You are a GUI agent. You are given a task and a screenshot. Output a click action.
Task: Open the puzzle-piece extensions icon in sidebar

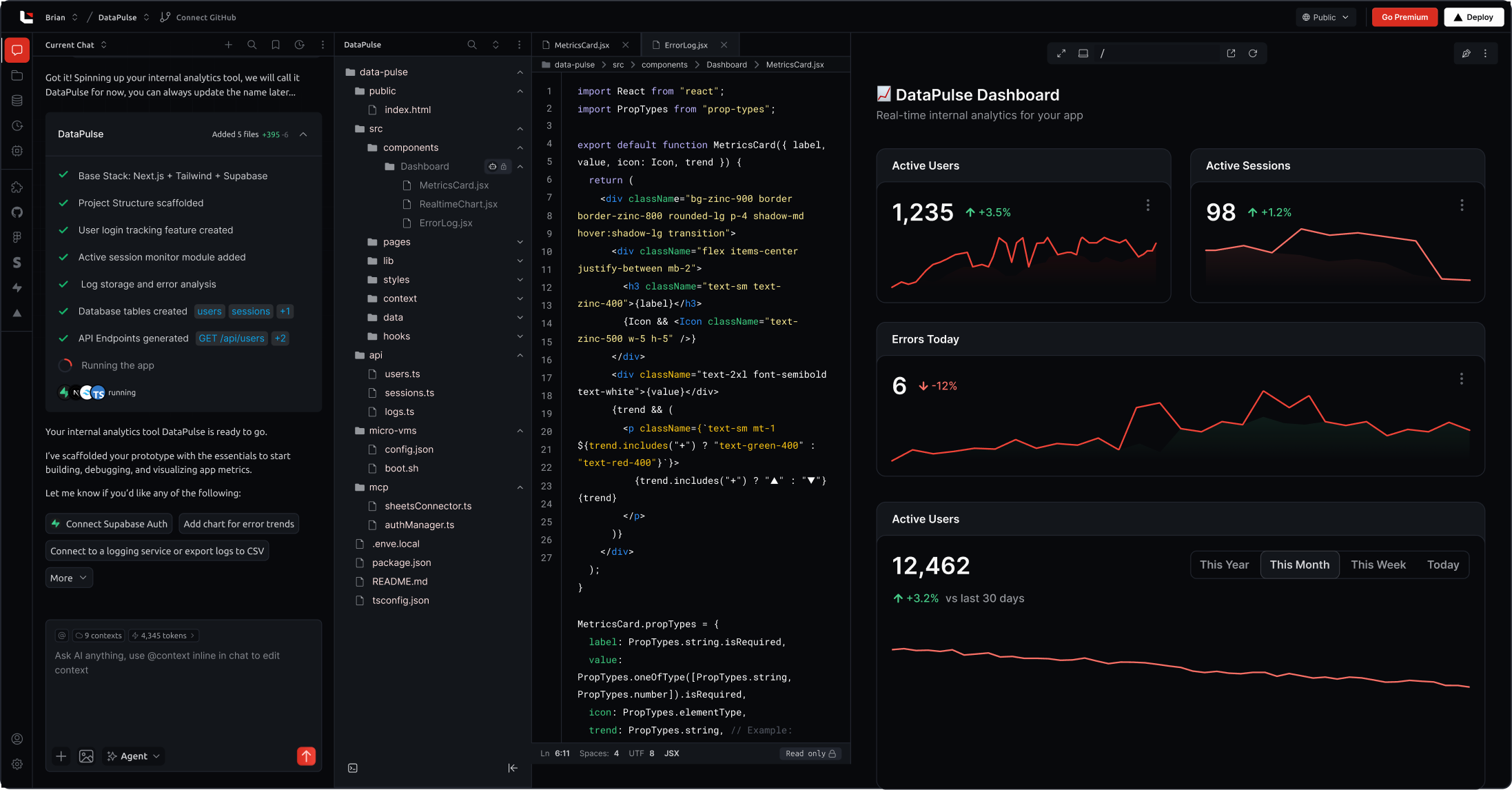pyautogui.click(x=17, y=187)
